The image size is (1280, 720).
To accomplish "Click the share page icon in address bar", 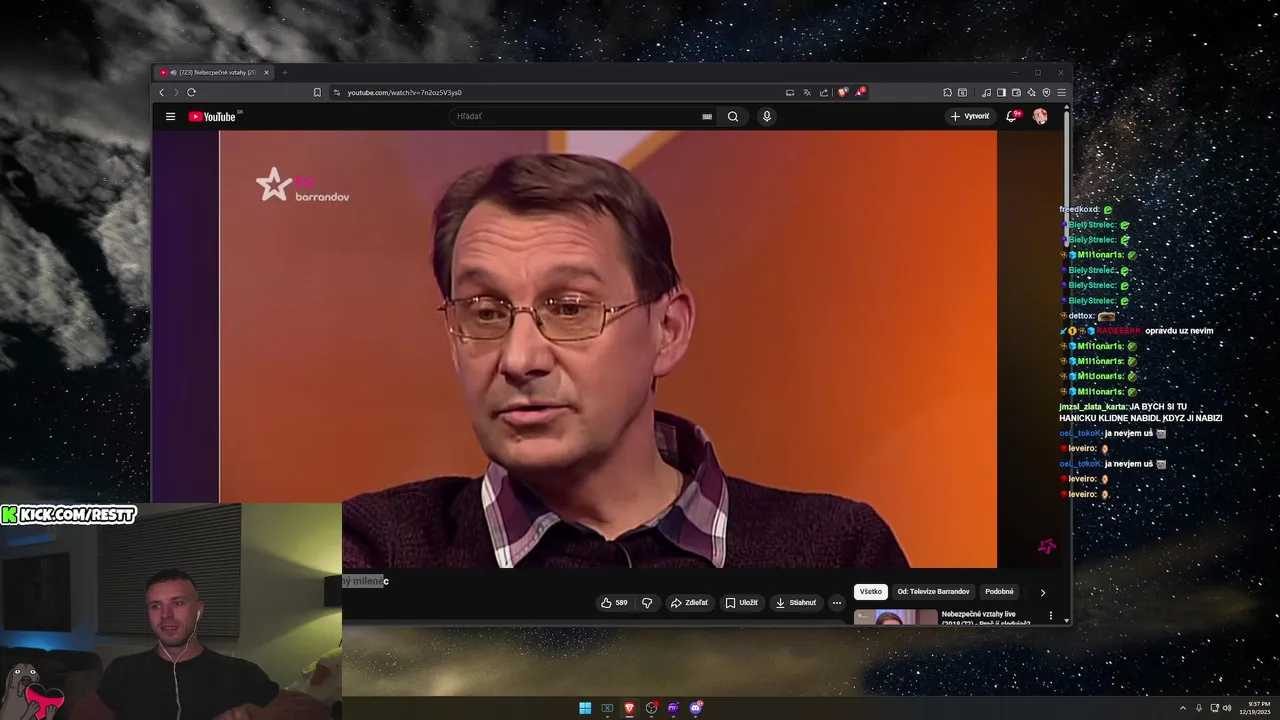I will (824, 92).
